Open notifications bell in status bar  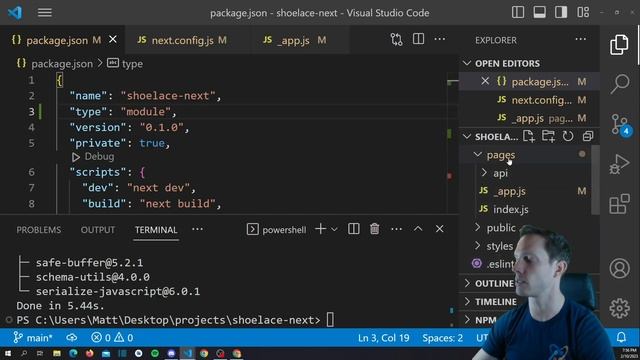(621, 338)
